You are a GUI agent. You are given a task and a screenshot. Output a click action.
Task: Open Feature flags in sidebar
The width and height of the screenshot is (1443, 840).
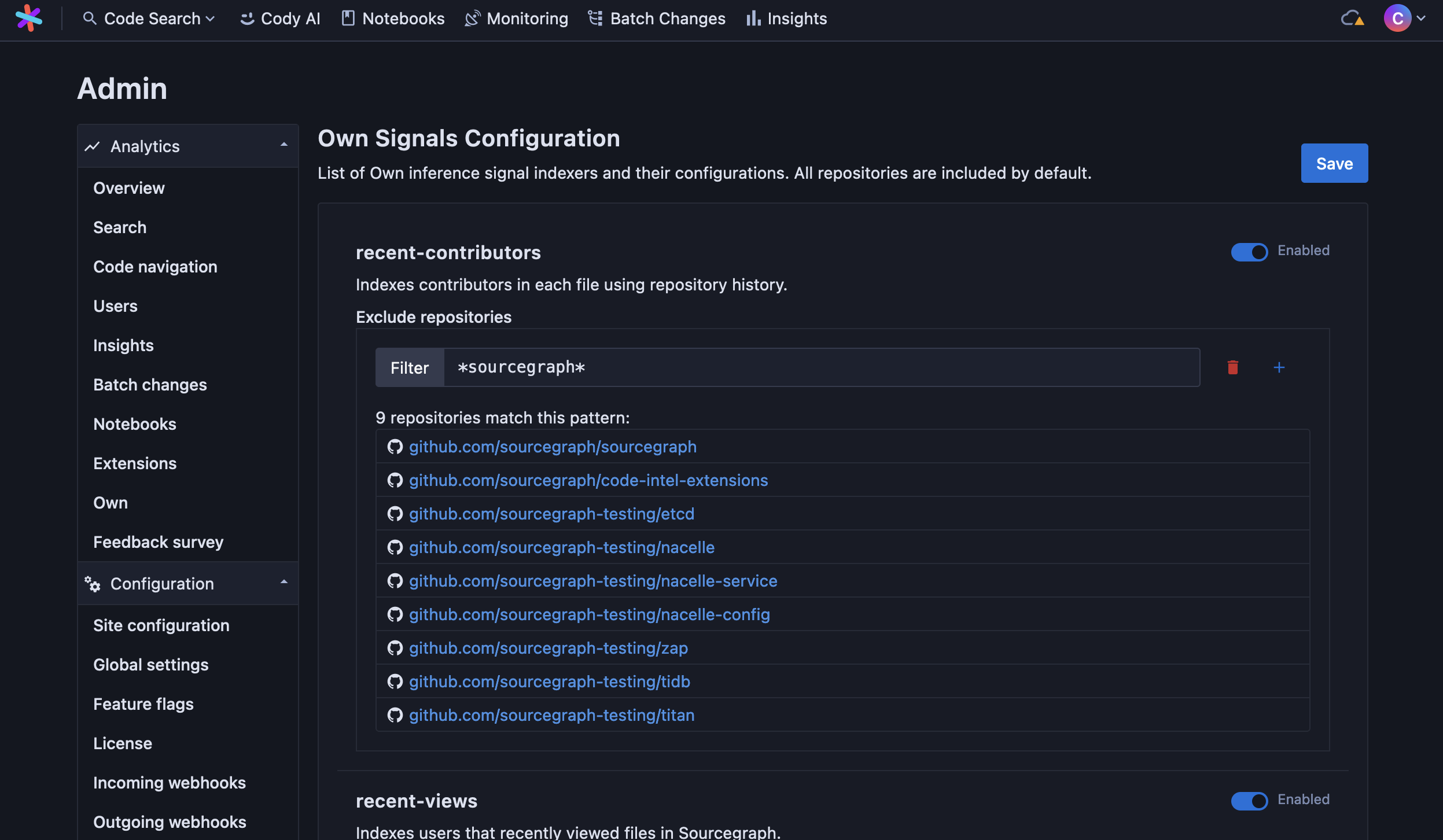point(143,704)
